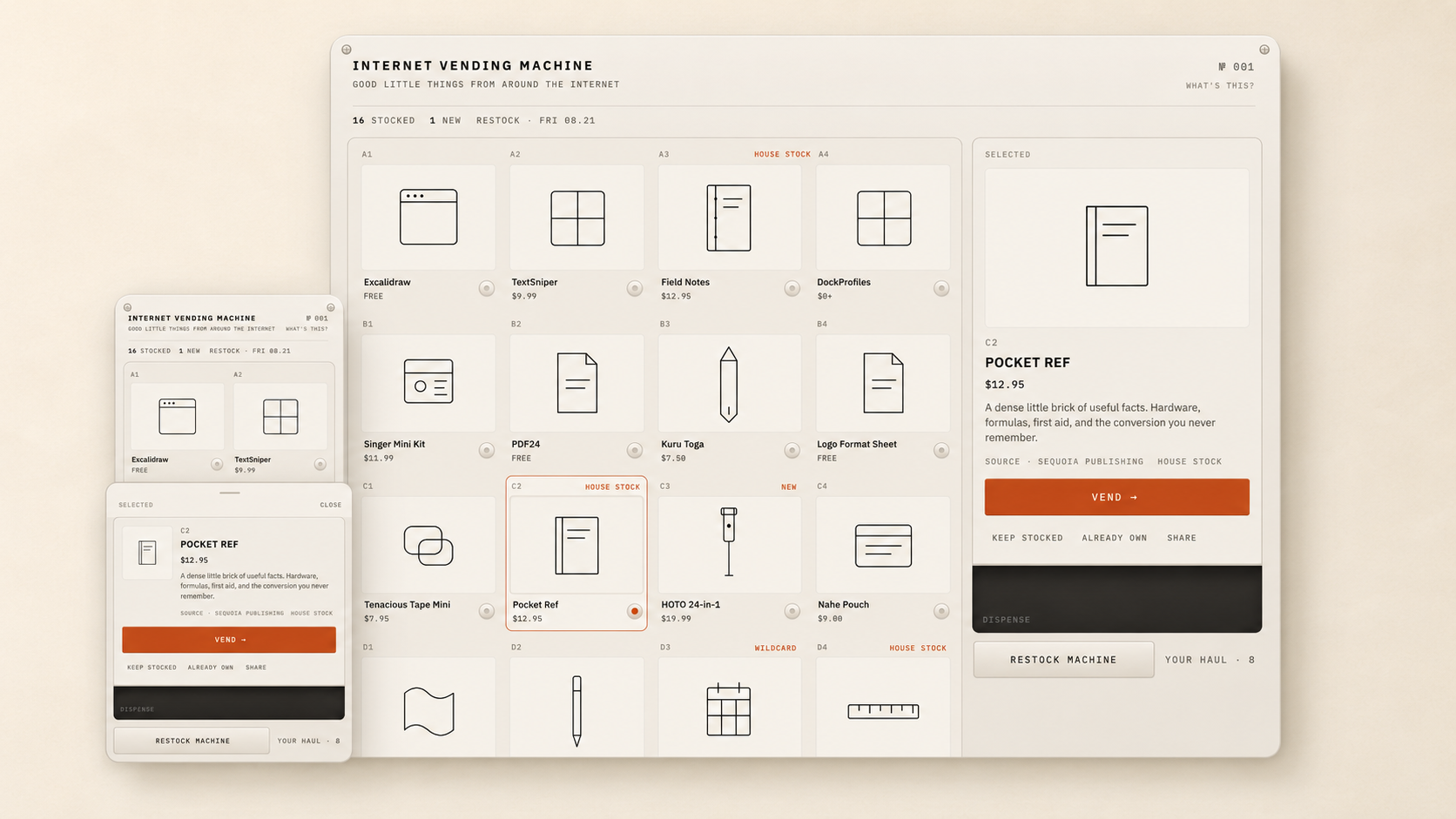The height and width of the screenshot is (819, 1456).
Task: Select the Excalidraw radio button in the desktop grid
Action: (x=487, y=288)
